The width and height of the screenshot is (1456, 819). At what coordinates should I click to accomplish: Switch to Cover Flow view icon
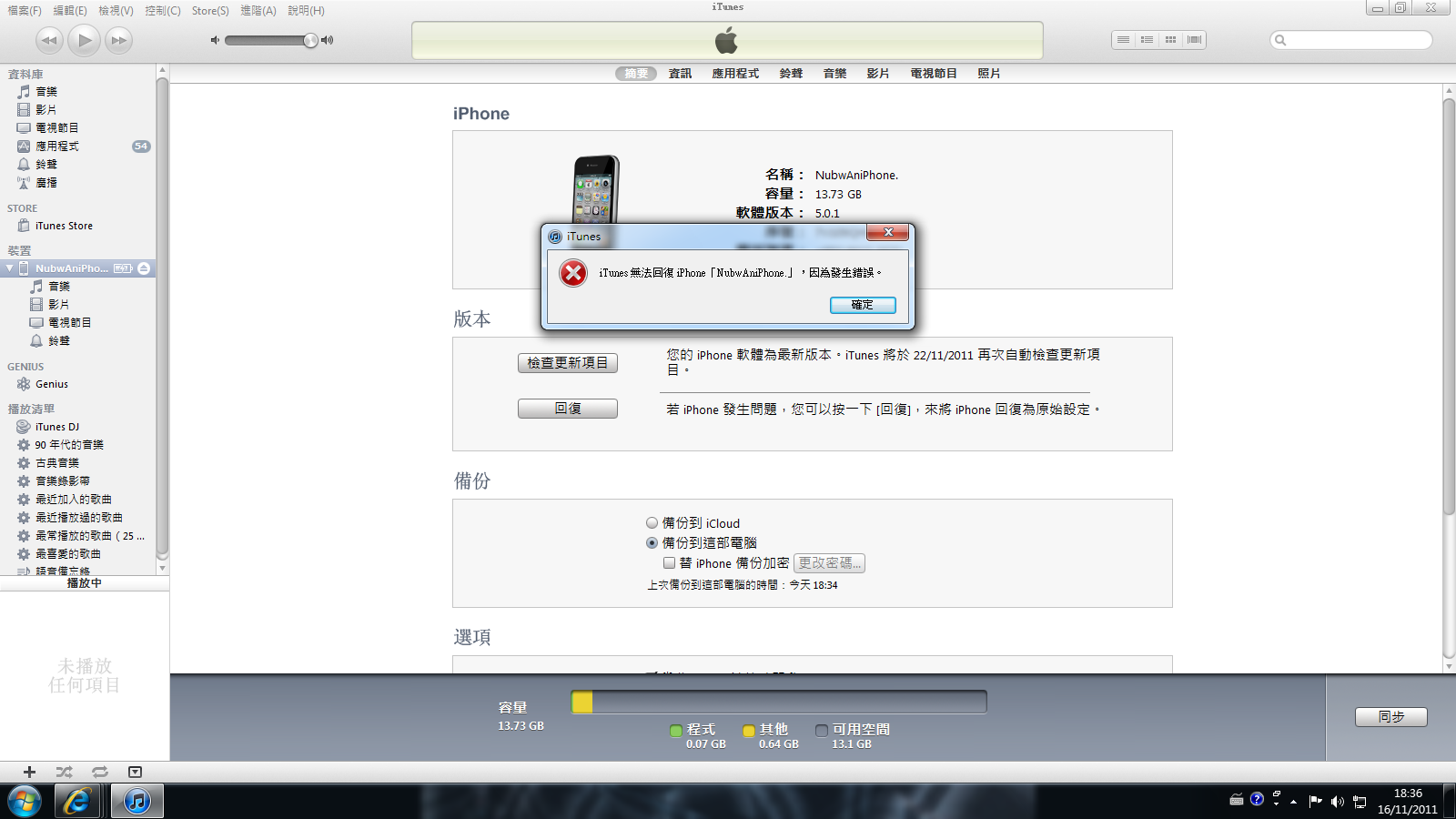coord(1195,40)
